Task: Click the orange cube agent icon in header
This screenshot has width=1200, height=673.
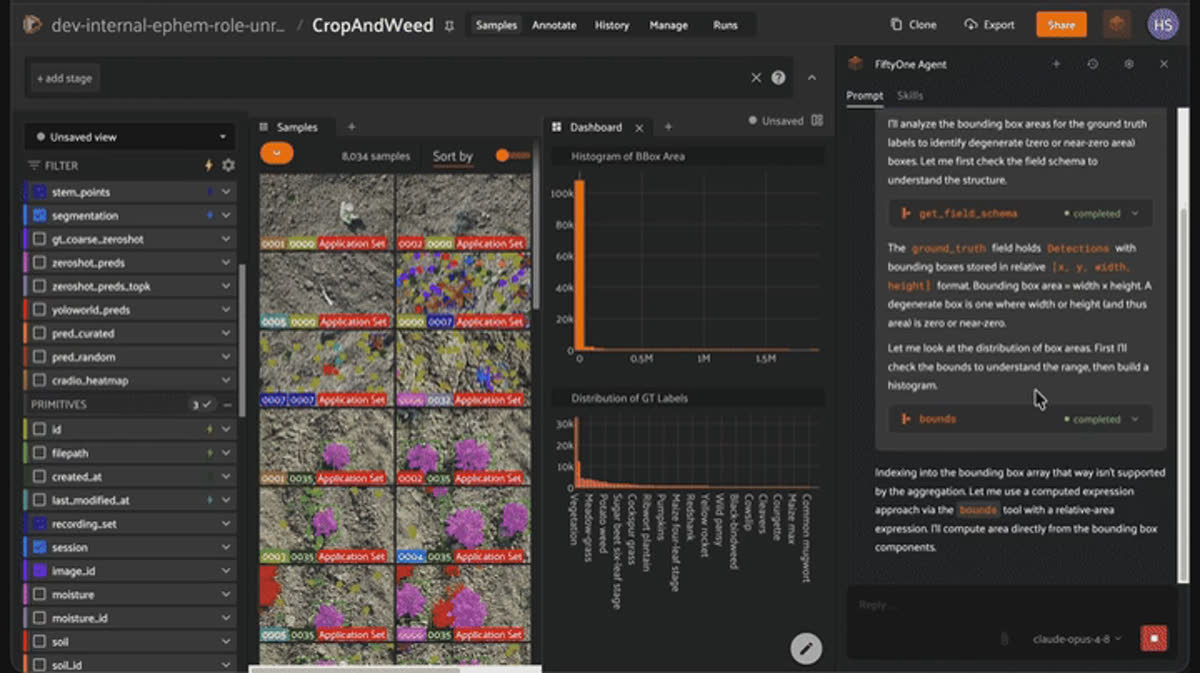Action: pos(1116,25)
